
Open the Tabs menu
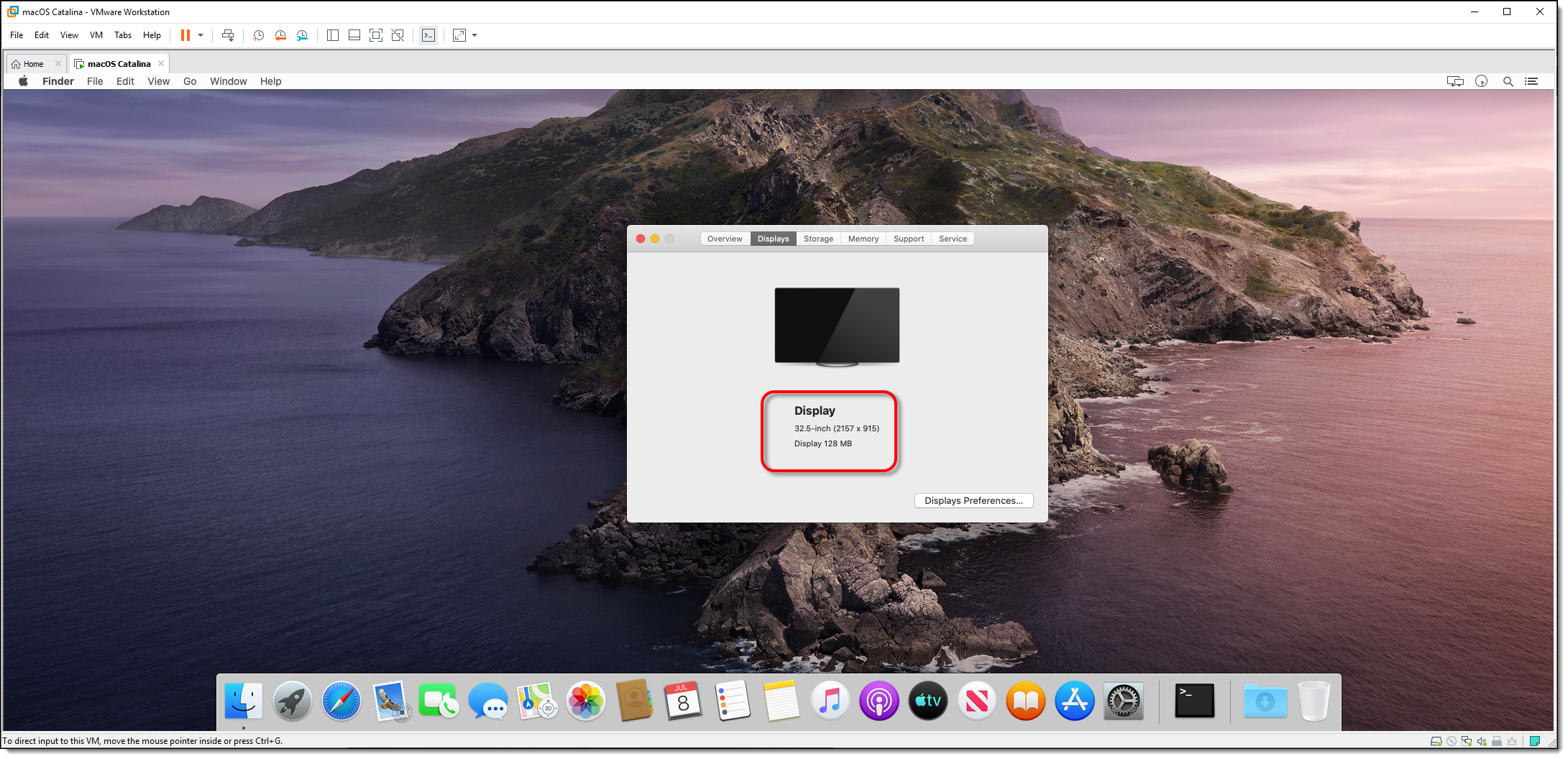(123, 35)
